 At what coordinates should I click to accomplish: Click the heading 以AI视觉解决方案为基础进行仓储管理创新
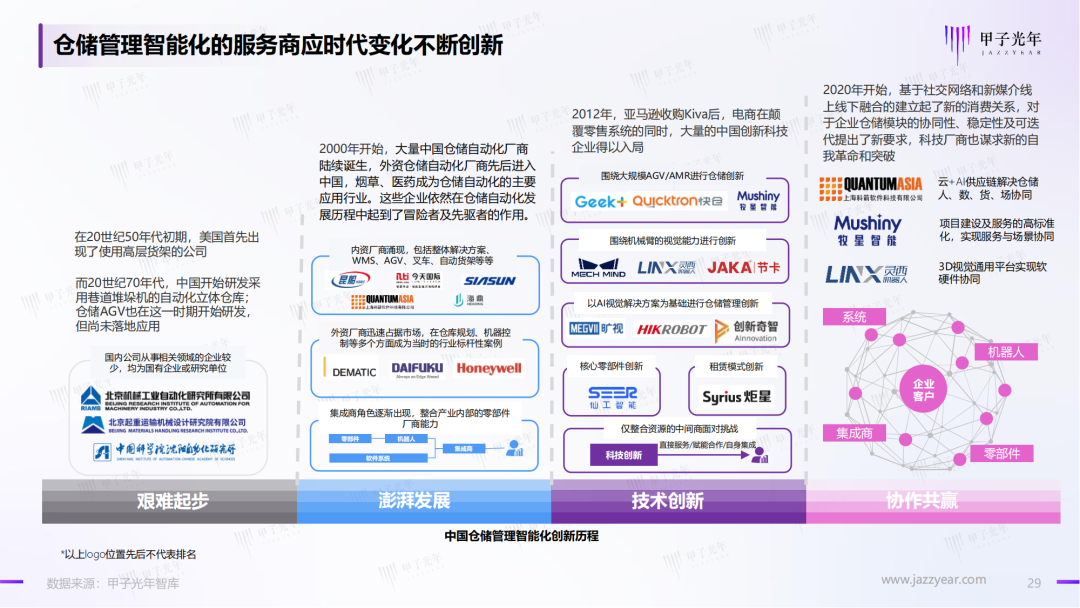[x=672, y=303]
